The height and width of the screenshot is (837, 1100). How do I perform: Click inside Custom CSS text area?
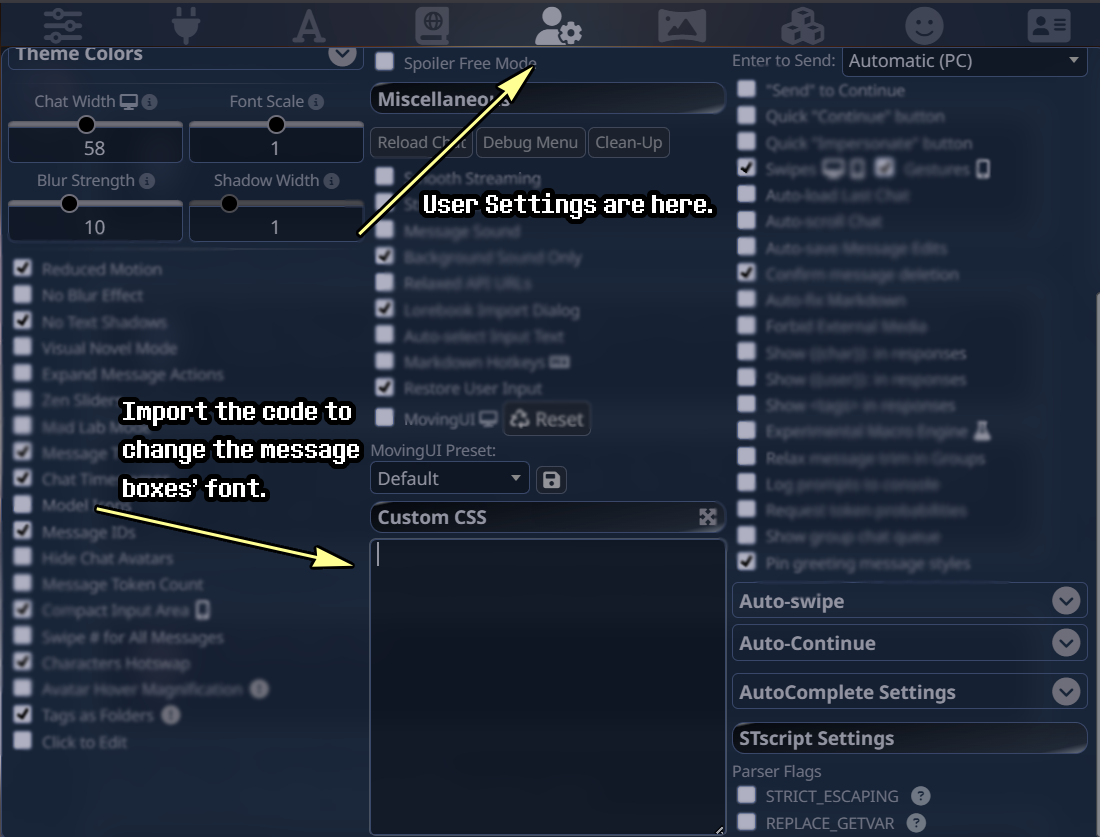coord(547,687)
